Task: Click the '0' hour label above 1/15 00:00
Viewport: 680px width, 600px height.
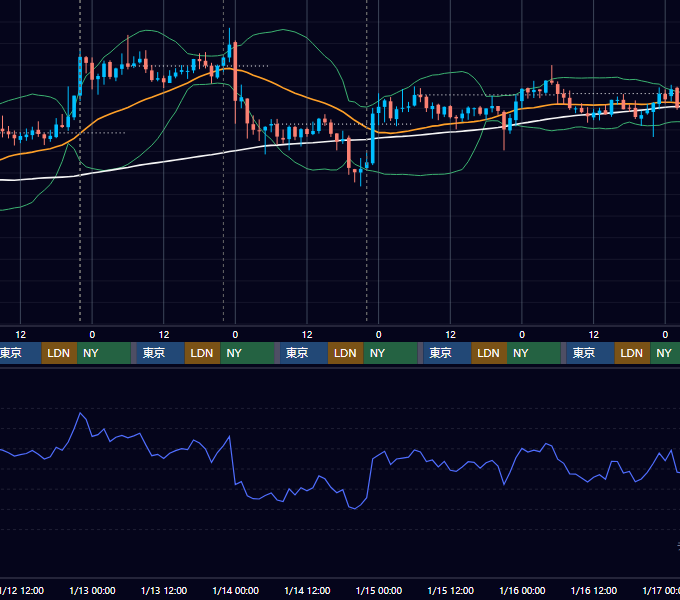Action: tap(379, 335)
